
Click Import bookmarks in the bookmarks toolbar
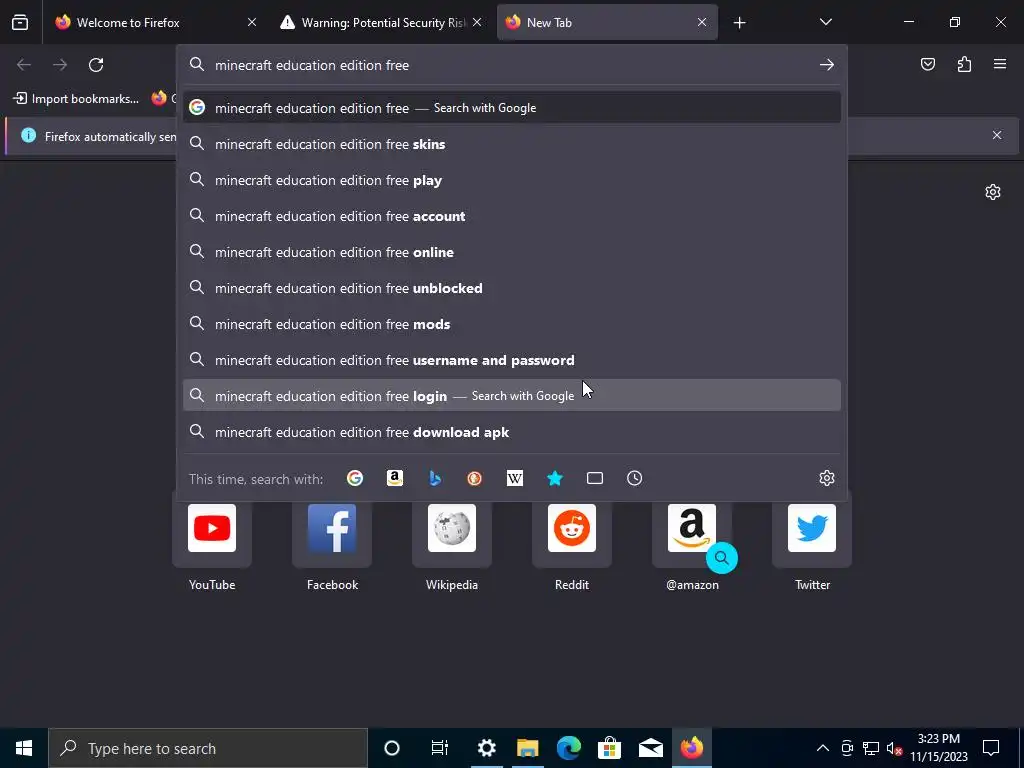[76, 99]
